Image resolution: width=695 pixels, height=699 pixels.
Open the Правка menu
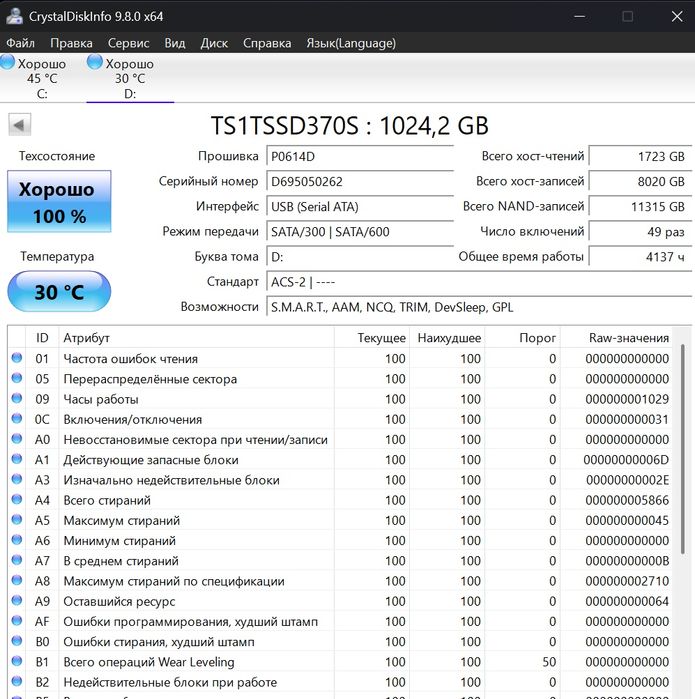(71, 43)
